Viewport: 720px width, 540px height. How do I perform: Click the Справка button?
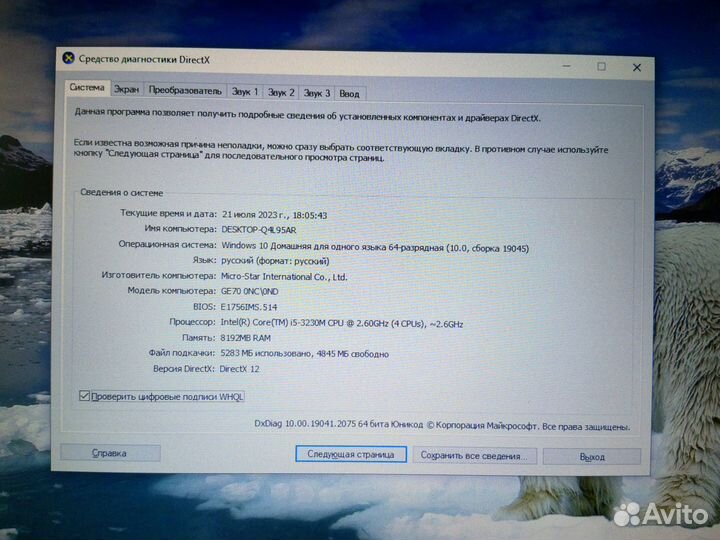point(110,453)
